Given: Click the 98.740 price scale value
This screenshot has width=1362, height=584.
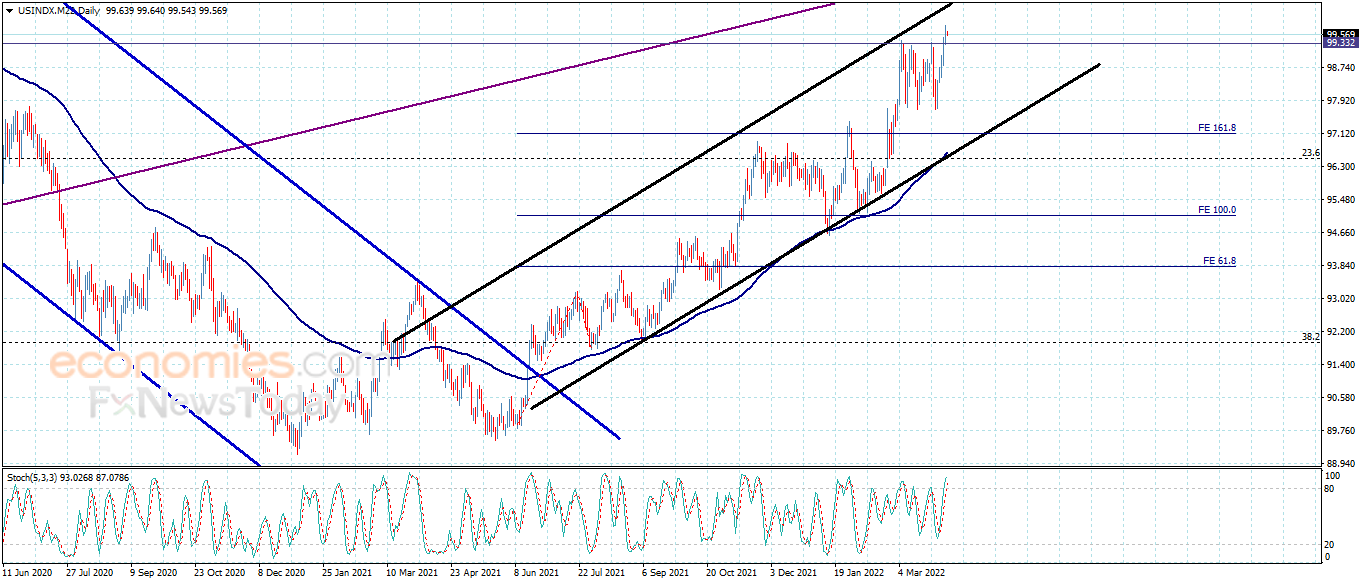Looking at the screenshot, I should click(x=1341, y=68).
